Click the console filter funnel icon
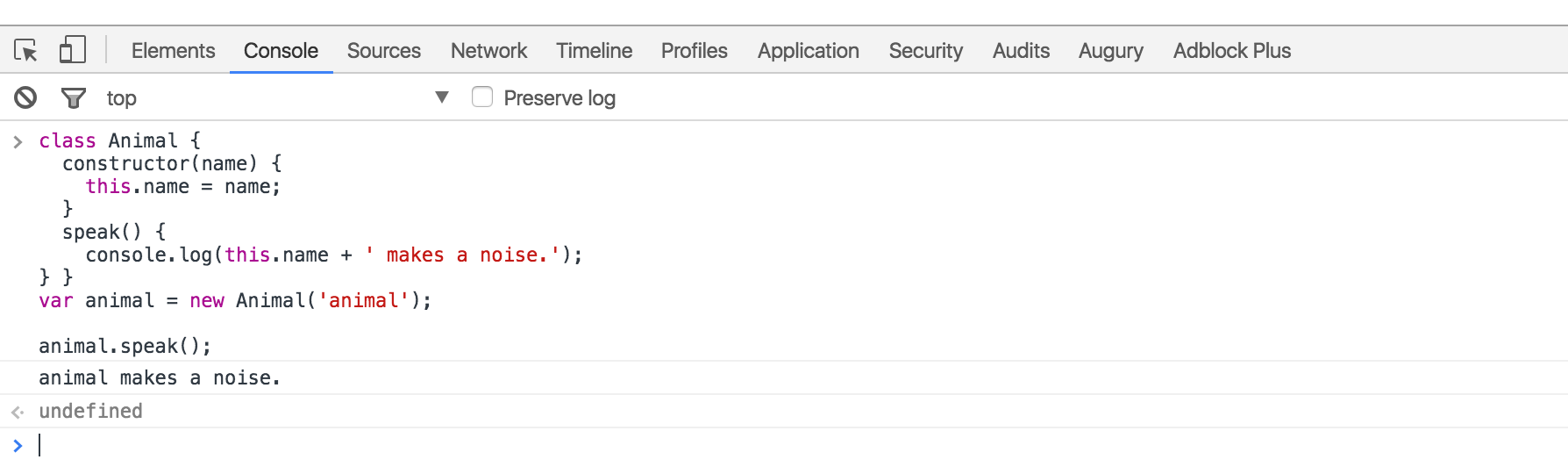The height and width of the screenshot is (474, 1568). coord(74,97)
